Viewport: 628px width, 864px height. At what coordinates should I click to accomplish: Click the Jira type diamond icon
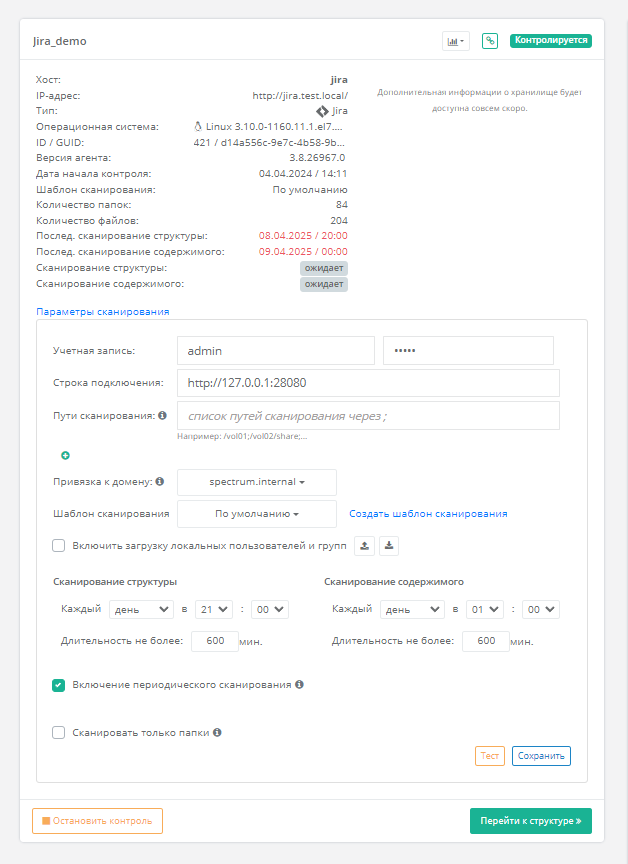click(322, 111)
